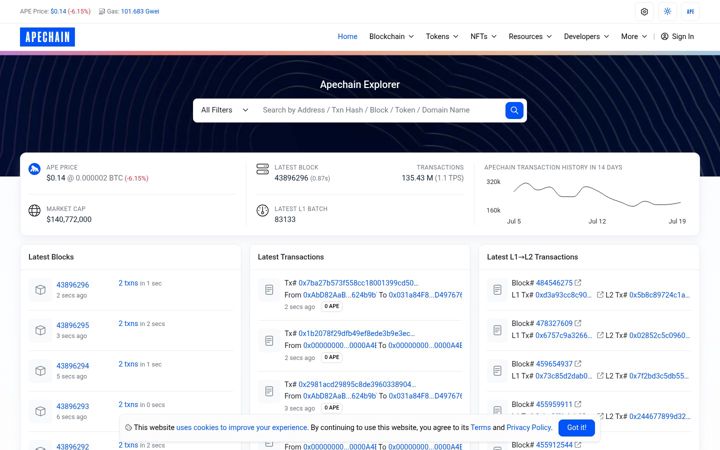Click the transaction history line chart
The height and width of the screenshot is (450, 720).
pyautogui.click(x=596, y=195)
